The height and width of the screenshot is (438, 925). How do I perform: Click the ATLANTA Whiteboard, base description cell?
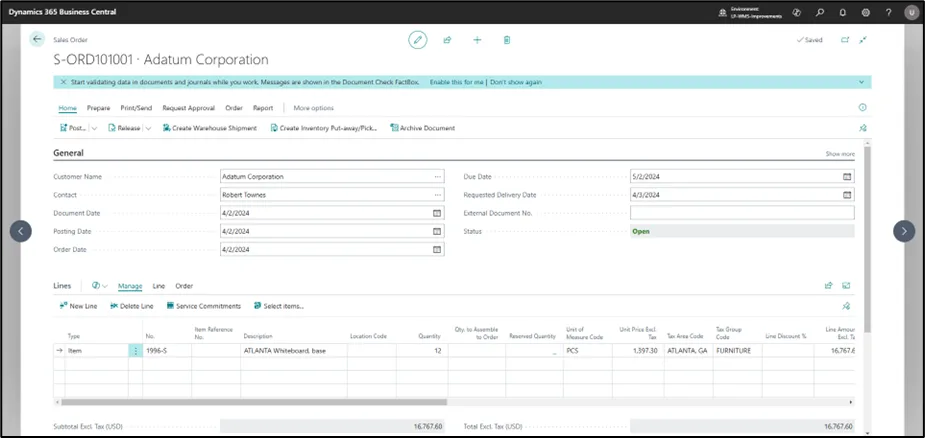pos(294,351)
